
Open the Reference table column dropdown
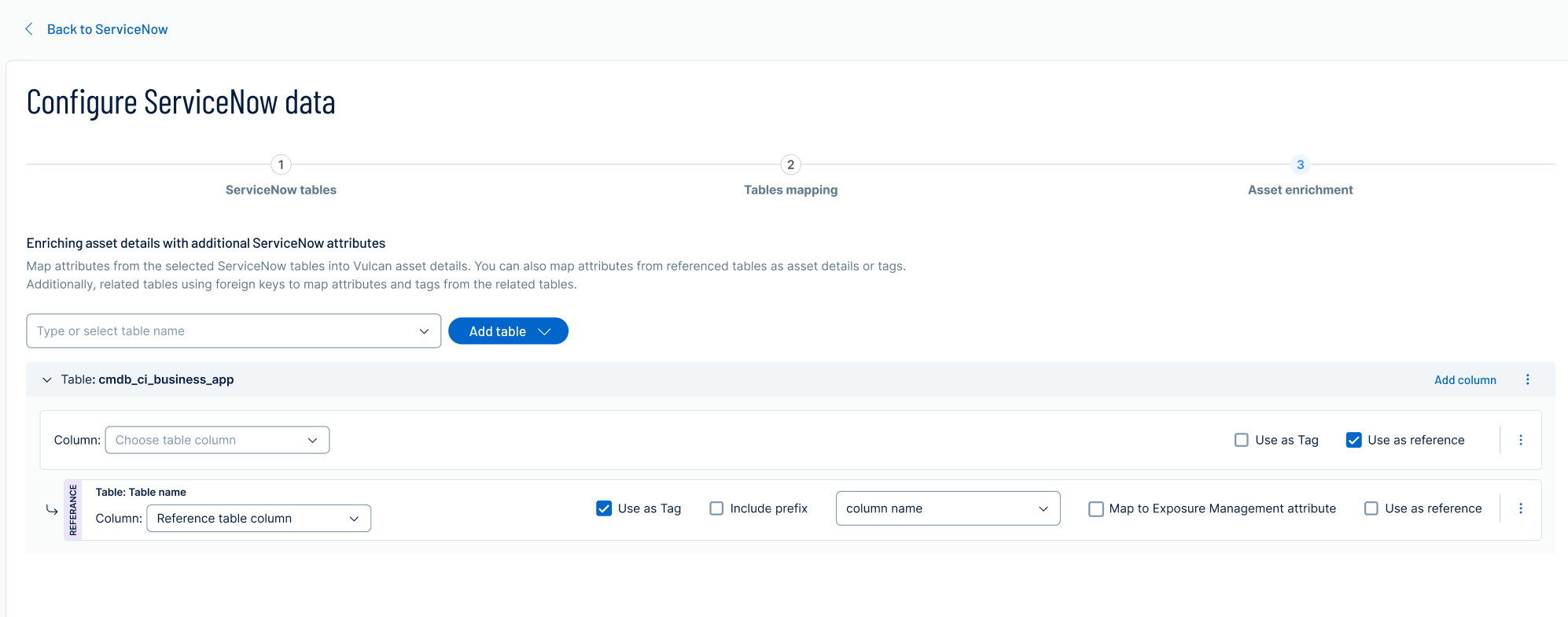point(258,518)
